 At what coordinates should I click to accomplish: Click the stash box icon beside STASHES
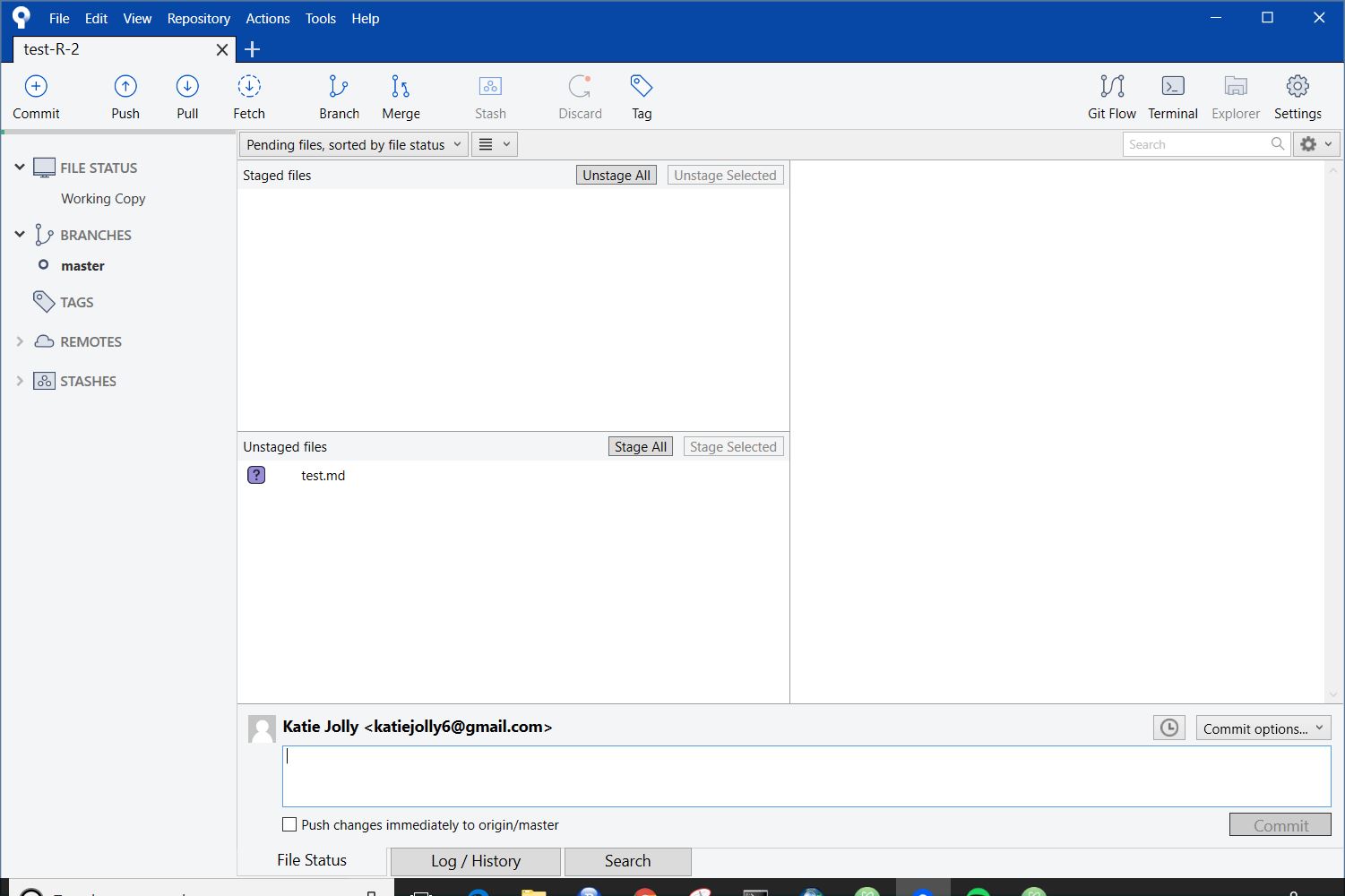pos(44,381)
